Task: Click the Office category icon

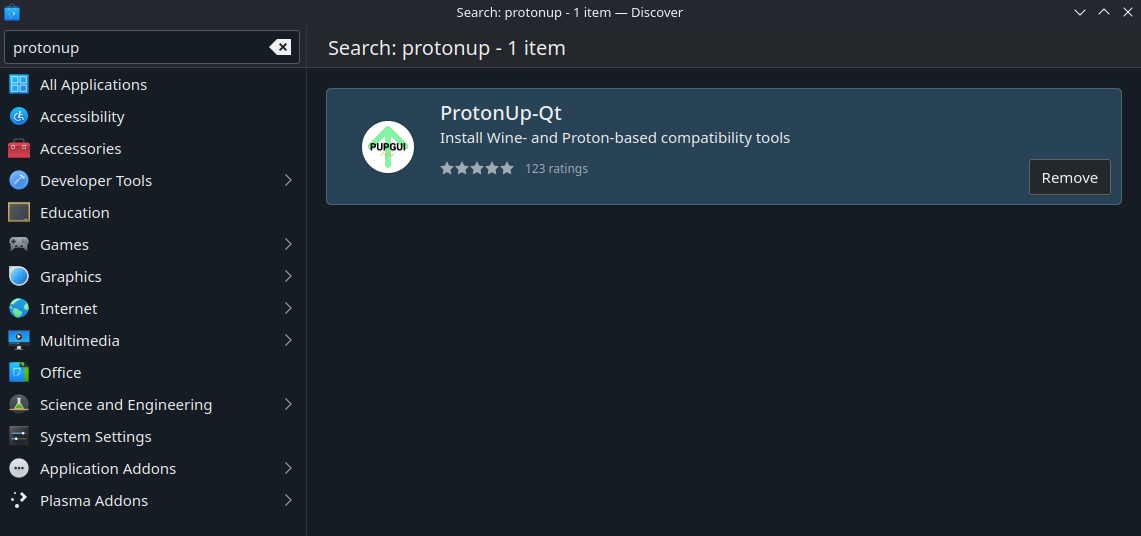Action: pyautogui.click(x=19, y=373)
